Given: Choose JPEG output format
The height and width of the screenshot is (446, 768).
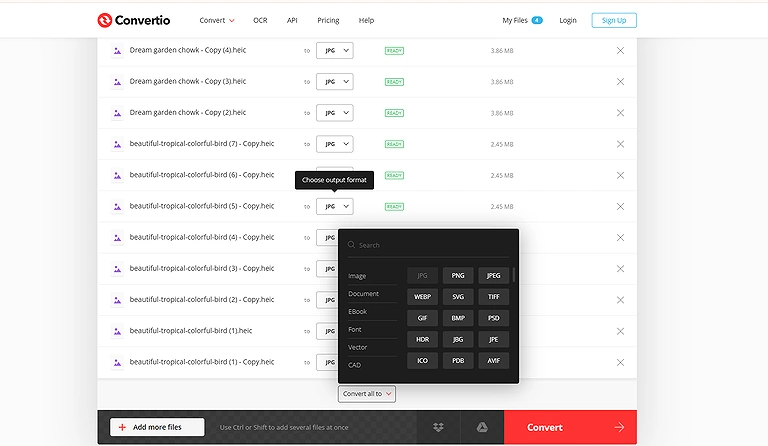Looking at the screenshot, I should [493, 276].
